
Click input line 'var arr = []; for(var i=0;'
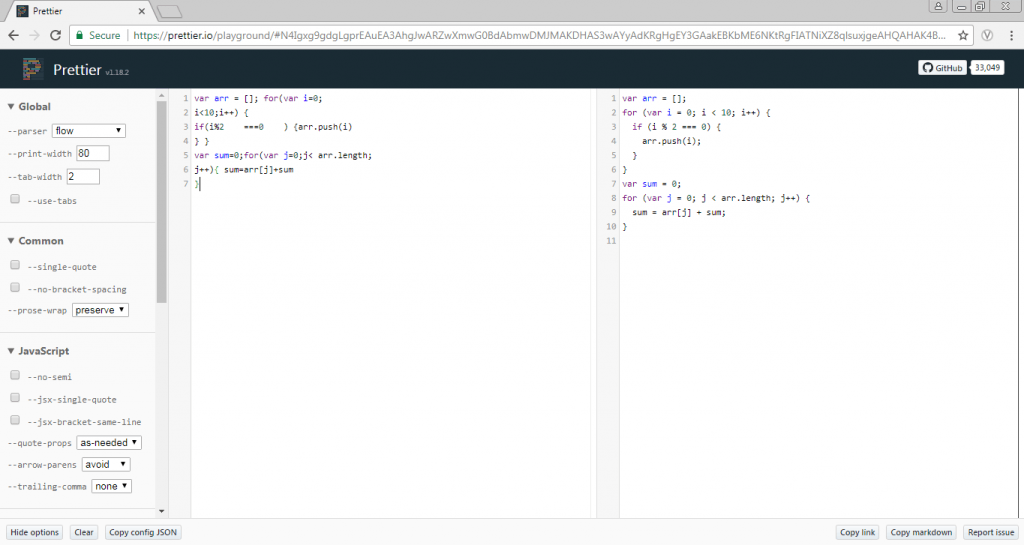click(x=258, y=99)
